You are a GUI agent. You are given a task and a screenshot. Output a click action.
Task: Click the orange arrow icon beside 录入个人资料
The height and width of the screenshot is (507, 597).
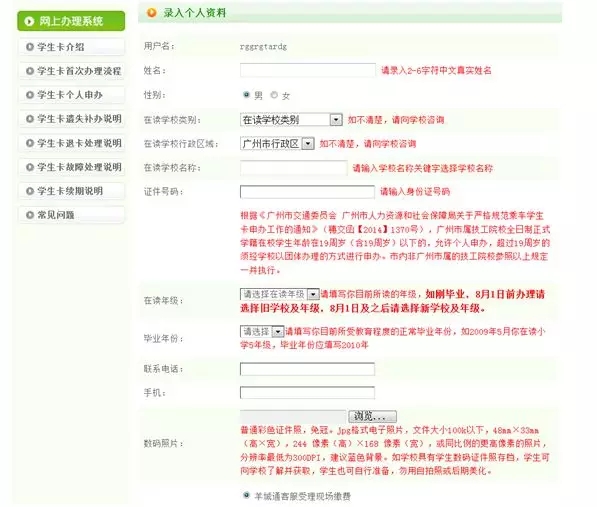(152, 13)
